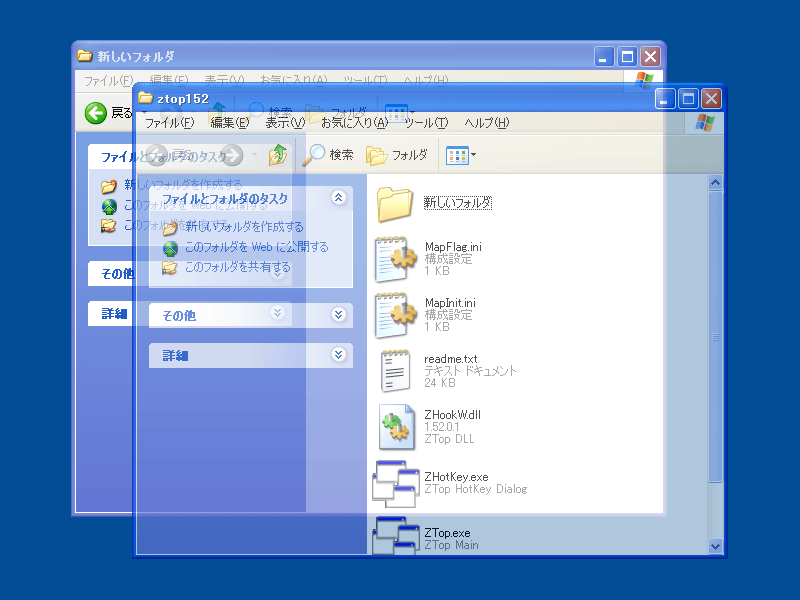
Task: Click the globe icon in 新しいフォルダ window task pane
Action: tap(109, 207)
